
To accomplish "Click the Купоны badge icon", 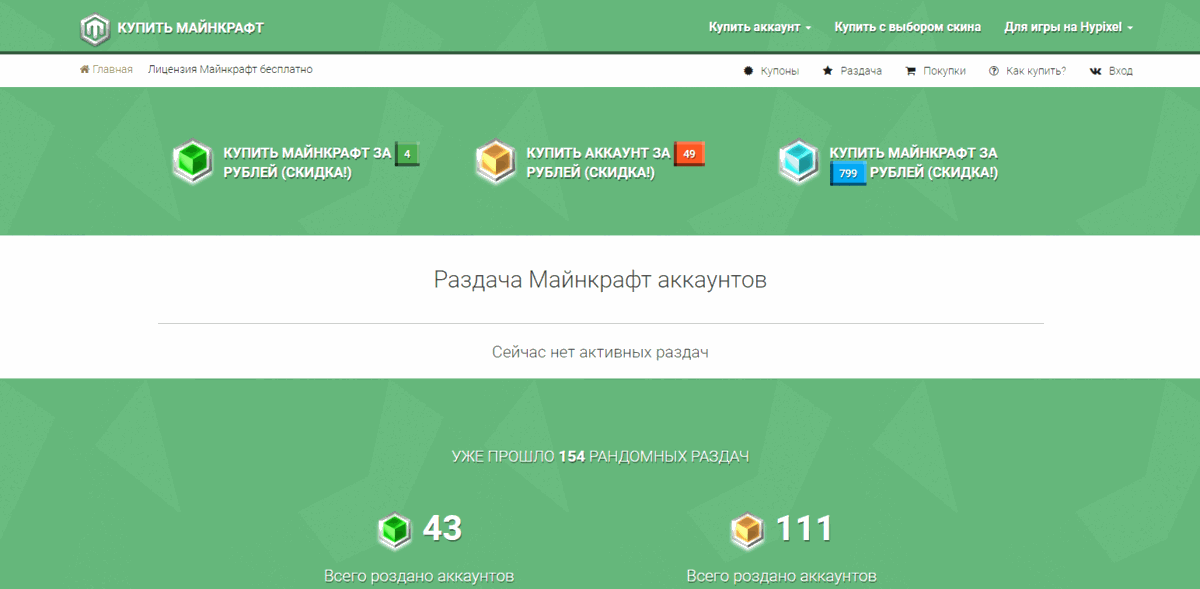I will coord(748,71).
